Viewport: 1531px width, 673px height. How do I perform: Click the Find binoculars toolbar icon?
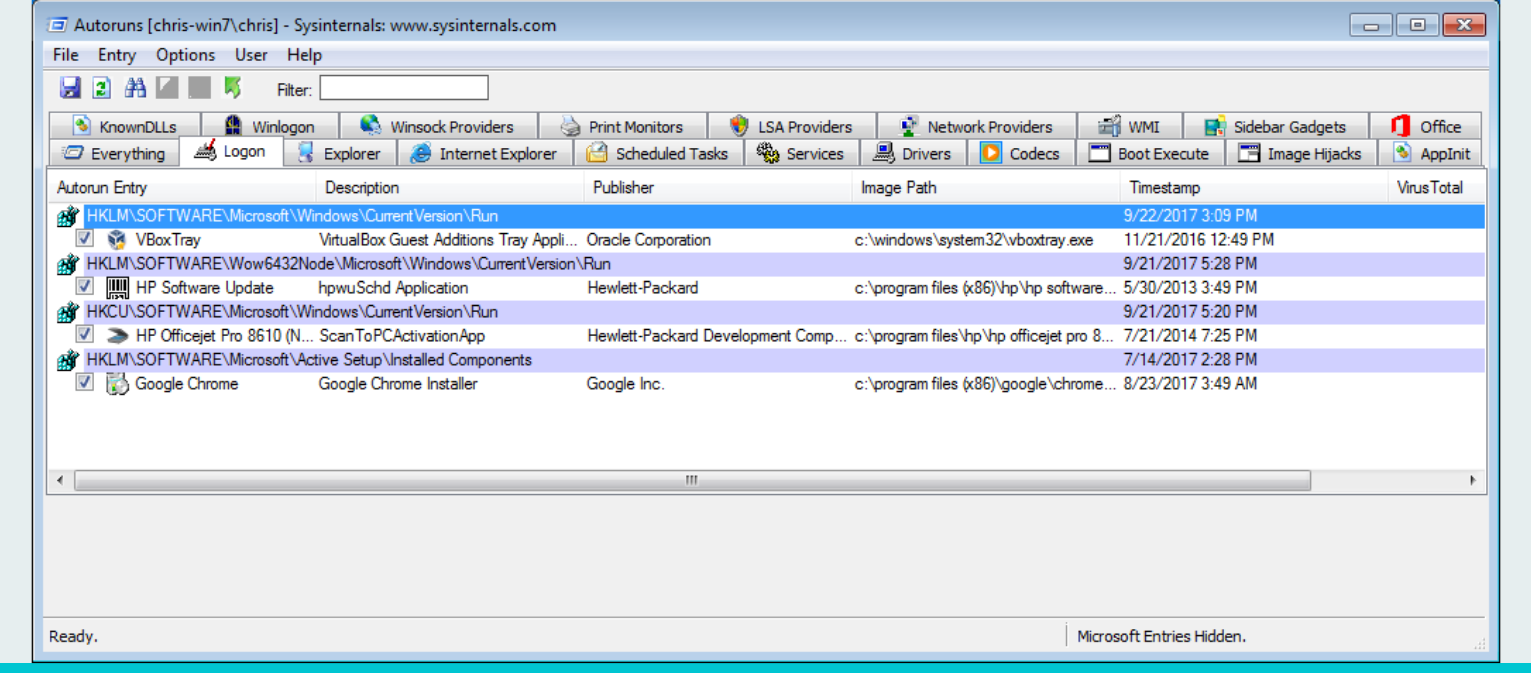135,88
